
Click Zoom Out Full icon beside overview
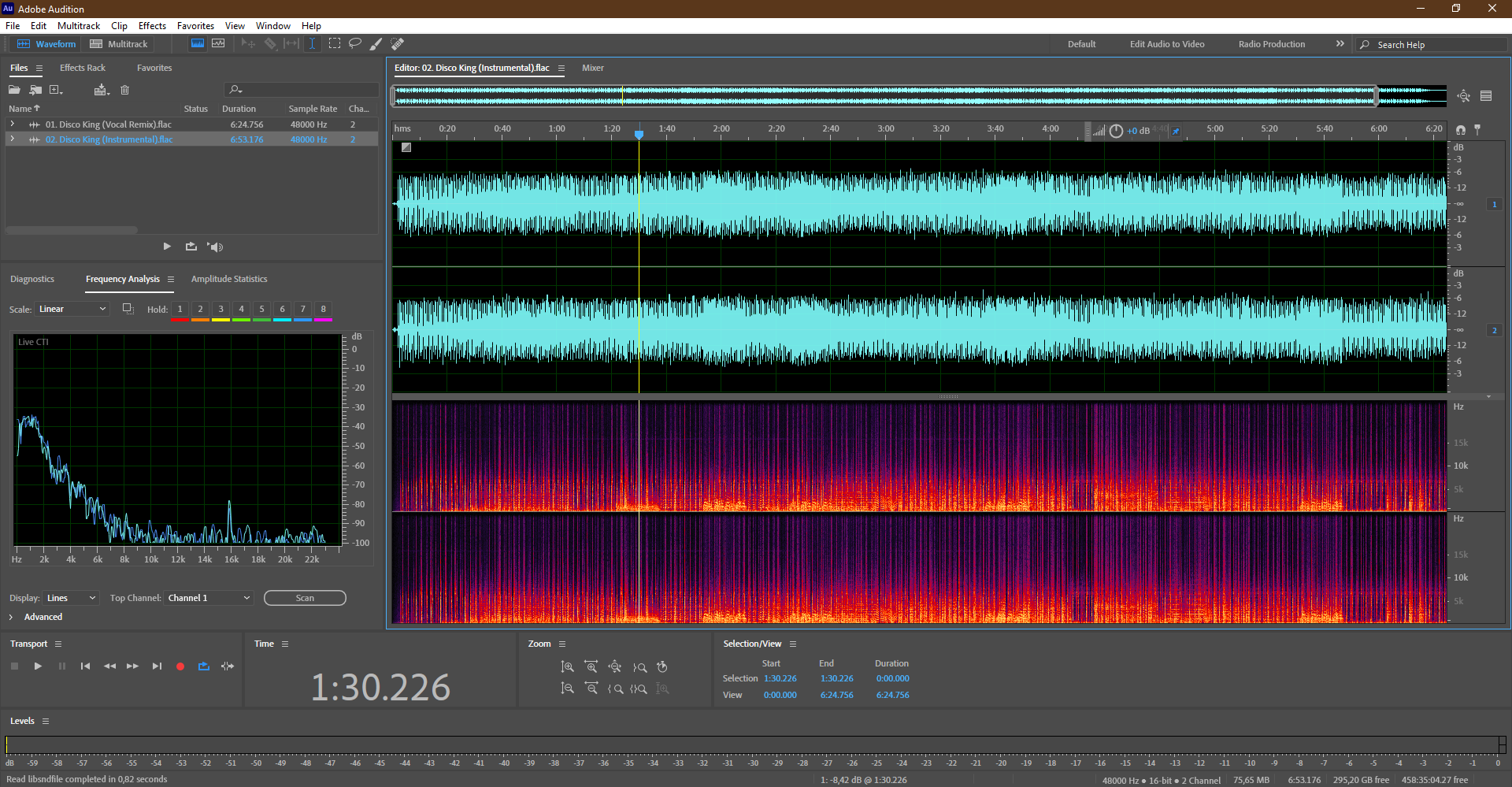pyautogui.click(x=1464, y=96)
